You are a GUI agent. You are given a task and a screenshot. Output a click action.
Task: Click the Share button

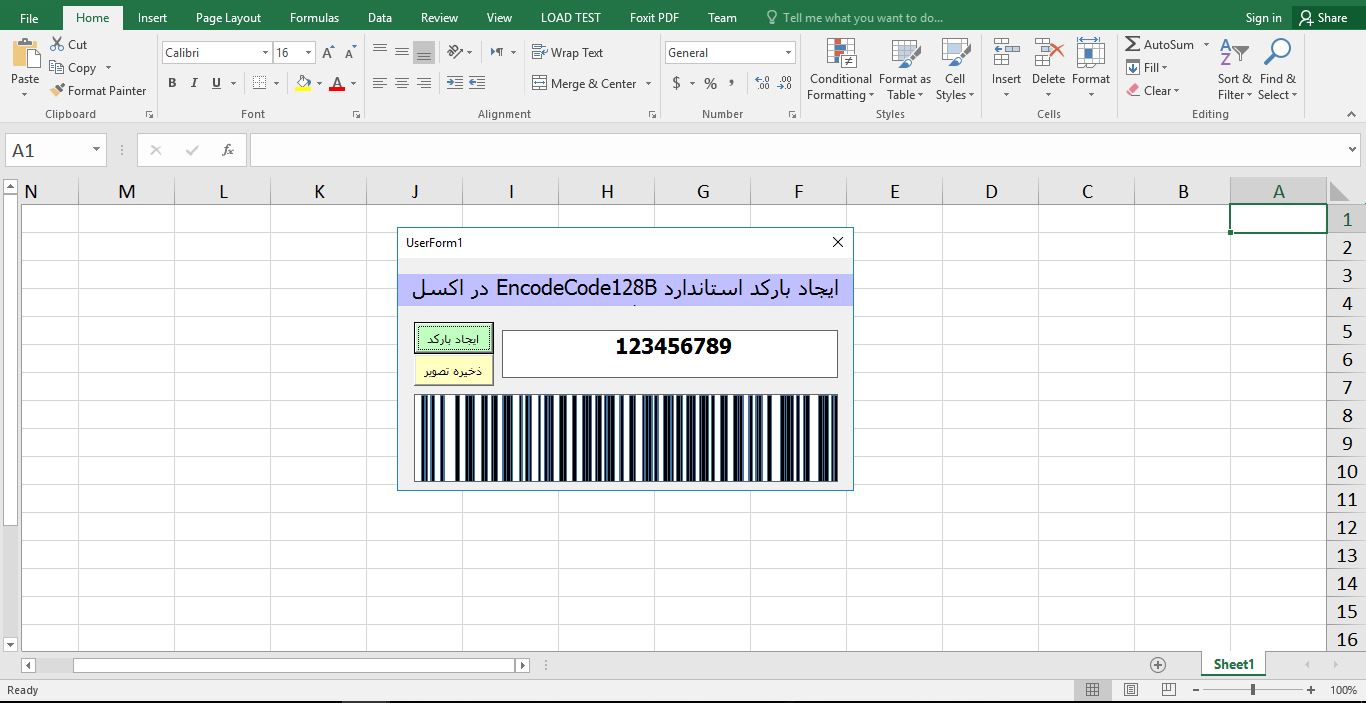1323,17
